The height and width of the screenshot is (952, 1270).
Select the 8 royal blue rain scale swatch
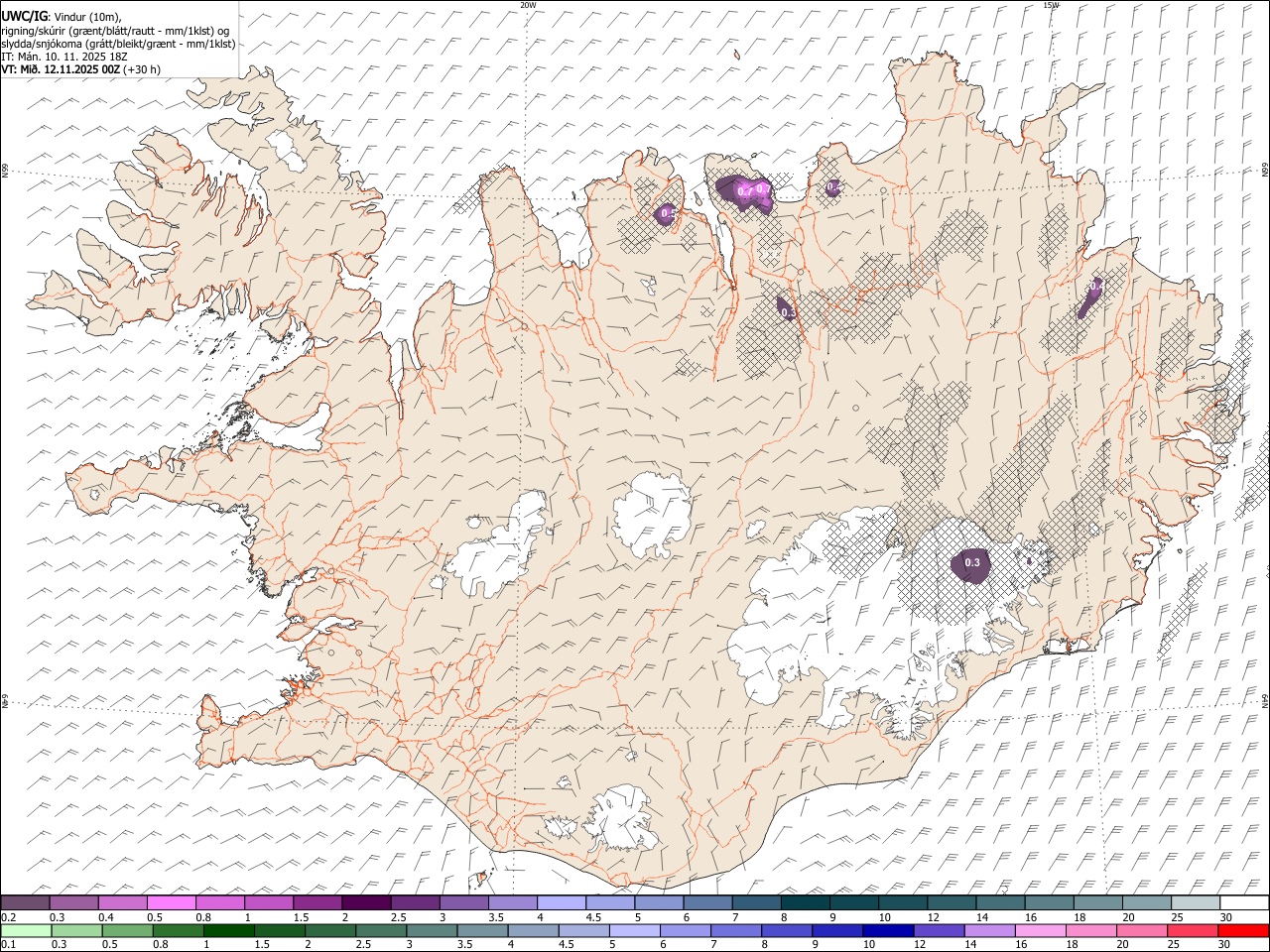pos(787,930)
